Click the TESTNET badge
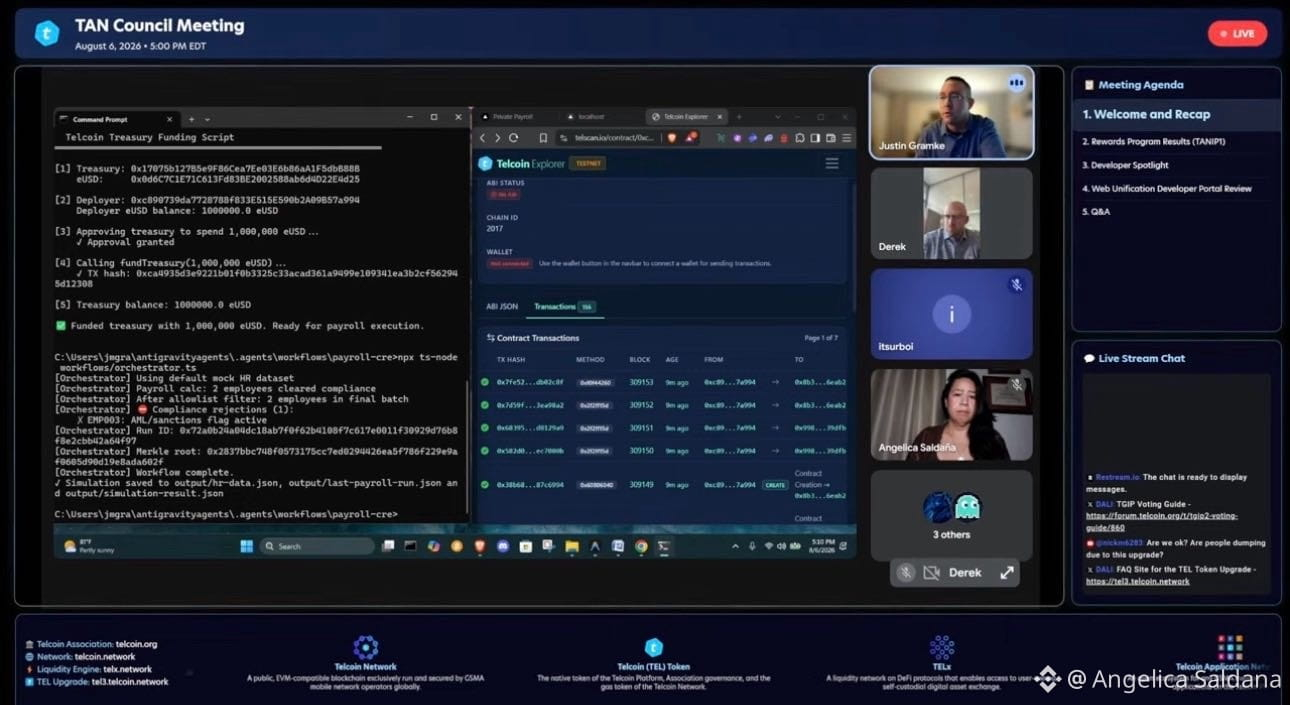Image resolution: width=1290 pixels, height=705 pixels. 587,163
